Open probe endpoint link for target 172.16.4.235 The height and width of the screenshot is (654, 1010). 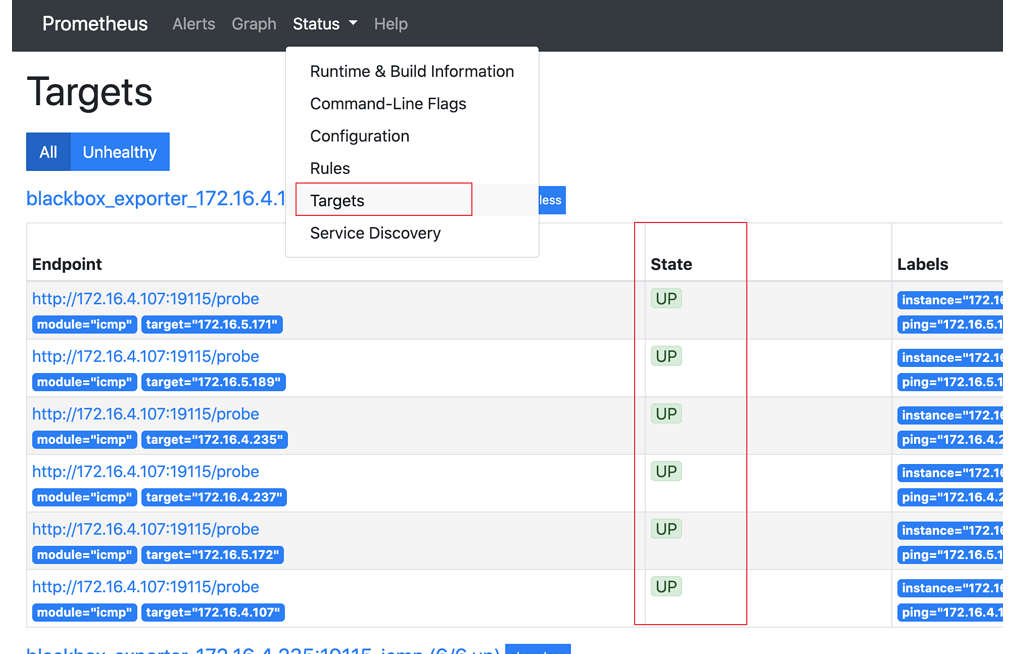pyautogui.click(x=145, y=414)
